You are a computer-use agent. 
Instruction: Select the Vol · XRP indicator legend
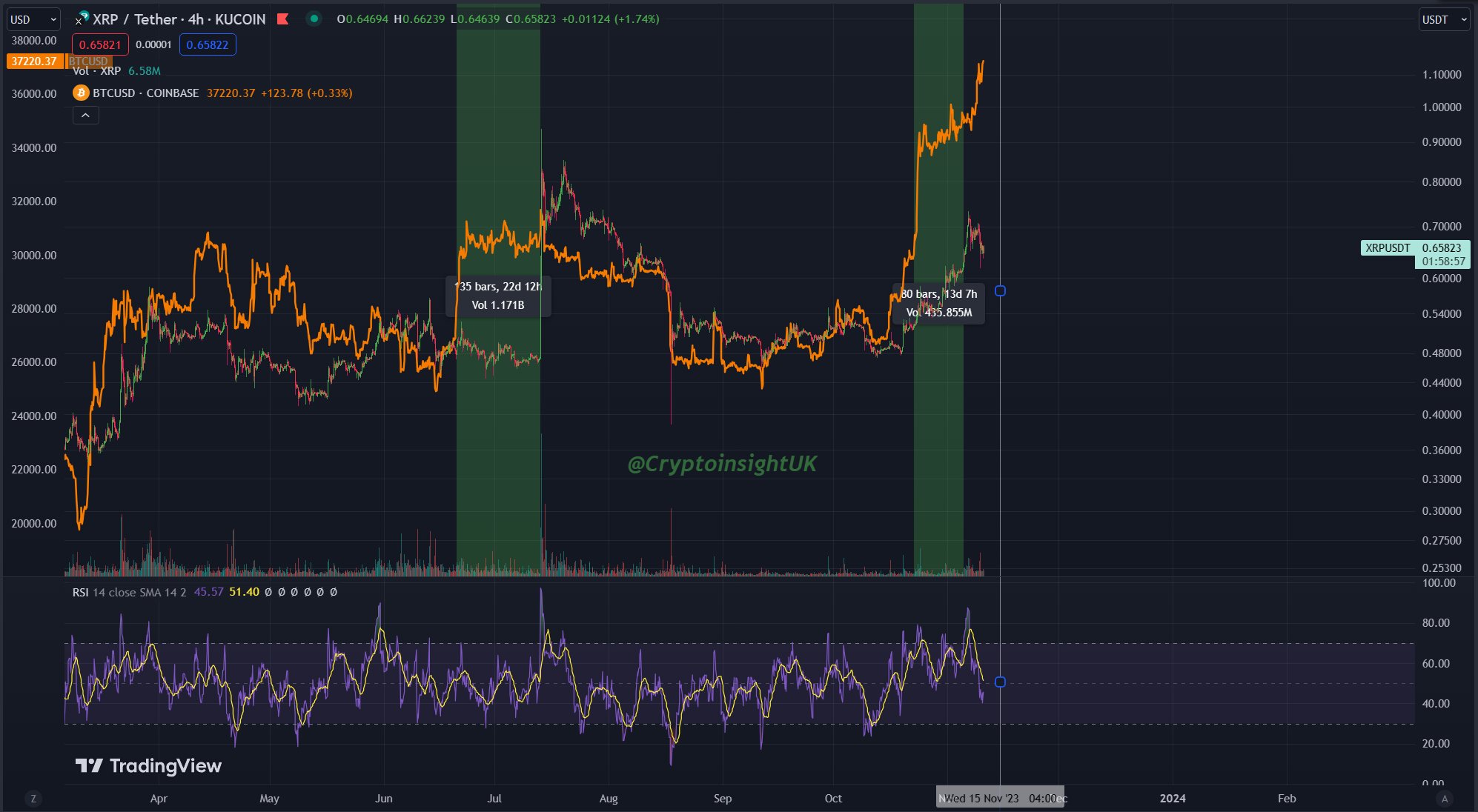(96, 71)
